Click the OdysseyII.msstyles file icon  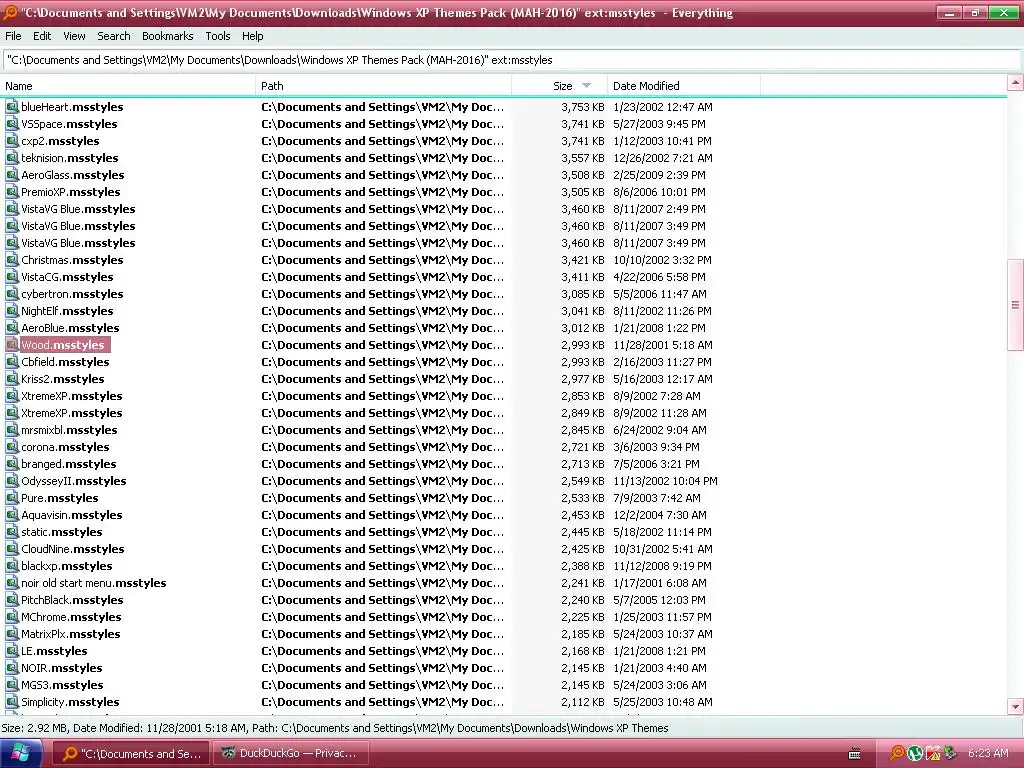pyautogui.click(x=12, y=480)
